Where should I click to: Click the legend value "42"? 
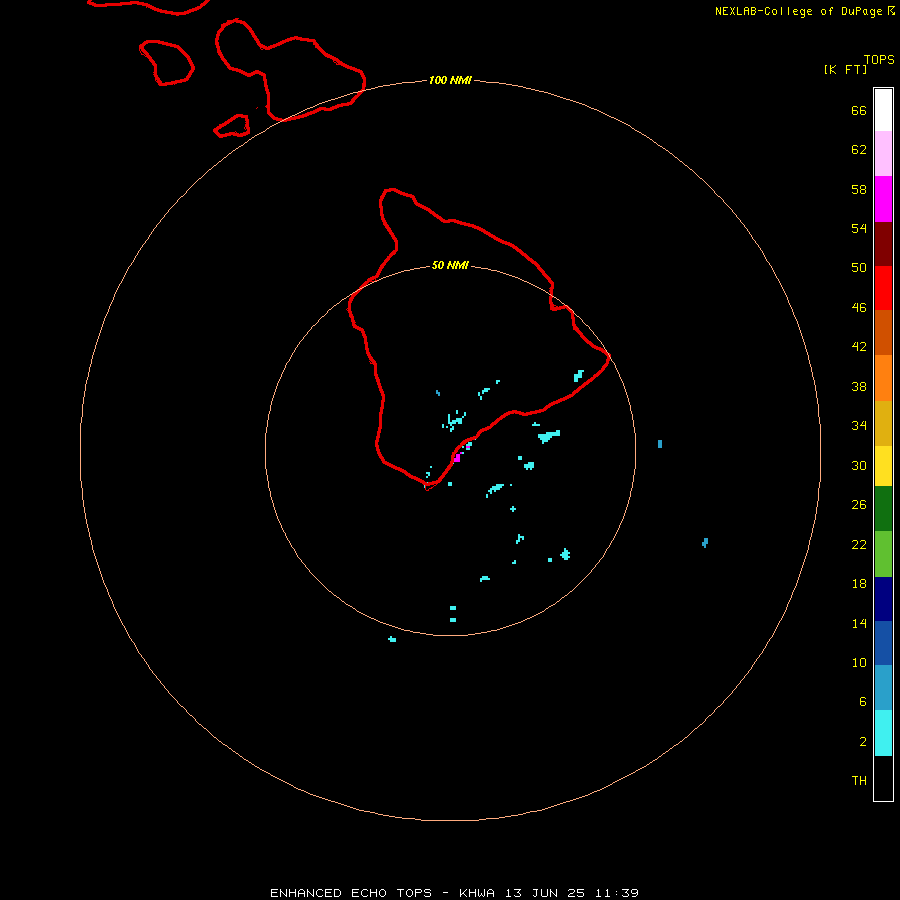859,346
